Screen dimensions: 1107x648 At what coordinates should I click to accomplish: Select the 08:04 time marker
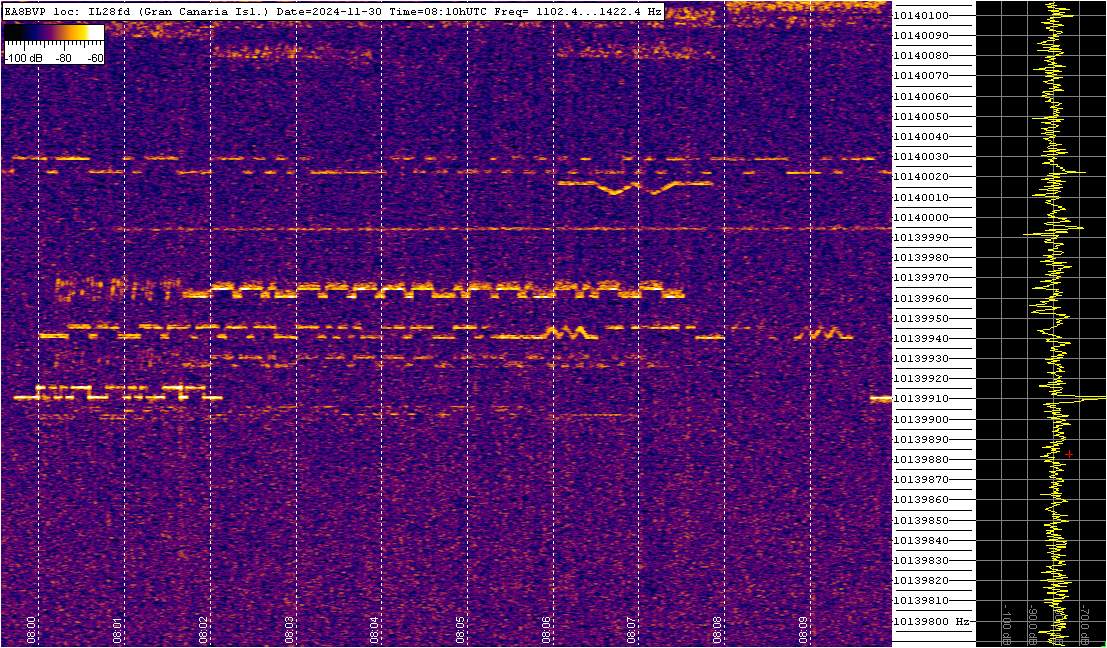374,628
